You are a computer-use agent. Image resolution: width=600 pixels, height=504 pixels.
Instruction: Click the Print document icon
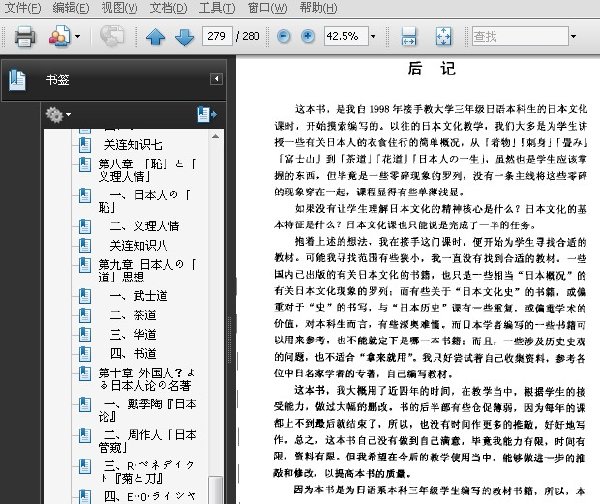click(x=25, y=36)
